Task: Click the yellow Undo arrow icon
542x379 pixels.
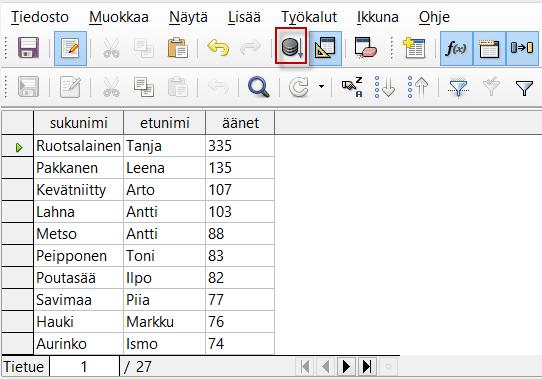Action: [218, 48]
